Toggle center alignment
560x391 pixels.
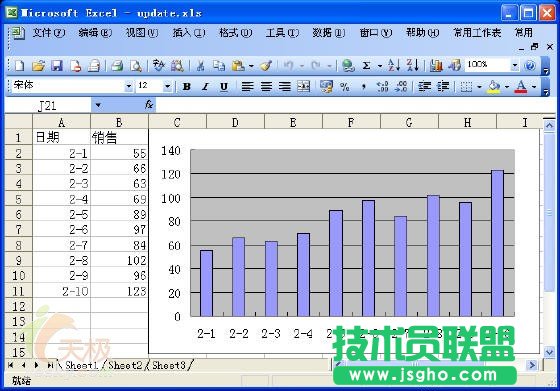click(266, 86)
